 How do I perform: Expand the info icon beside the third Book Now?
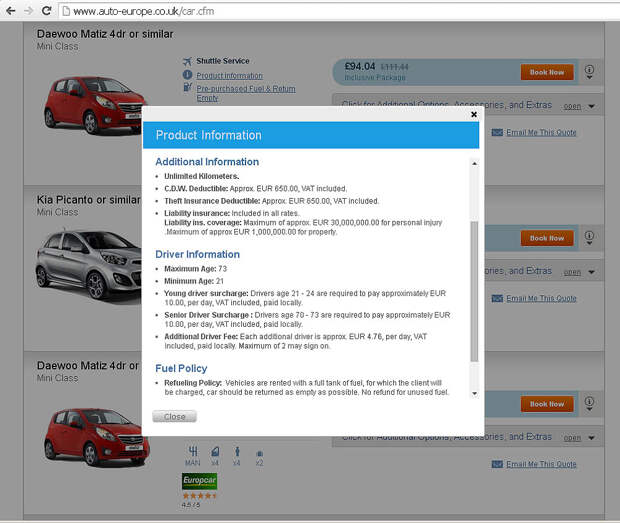point(589,404)
